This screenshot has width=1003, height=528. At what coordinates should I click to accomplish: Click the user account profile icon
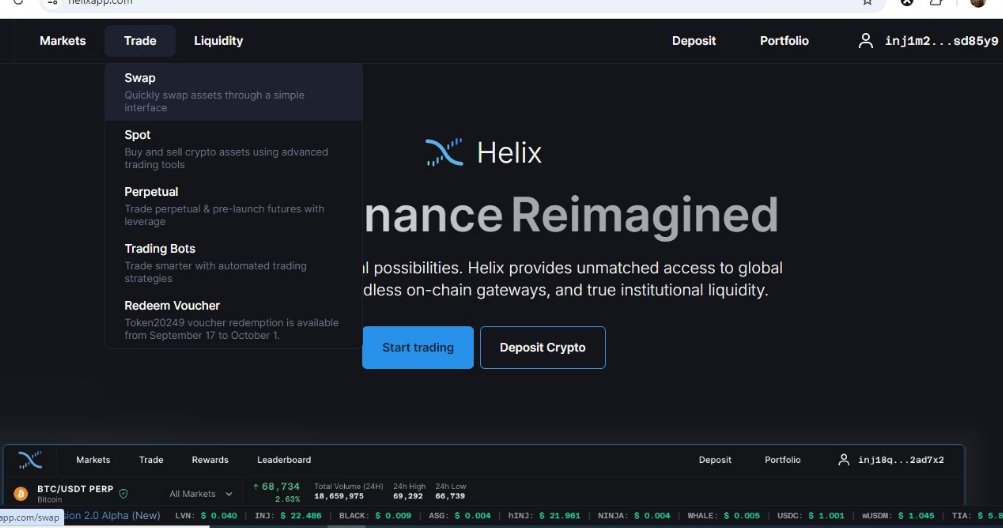pos(865,41)
